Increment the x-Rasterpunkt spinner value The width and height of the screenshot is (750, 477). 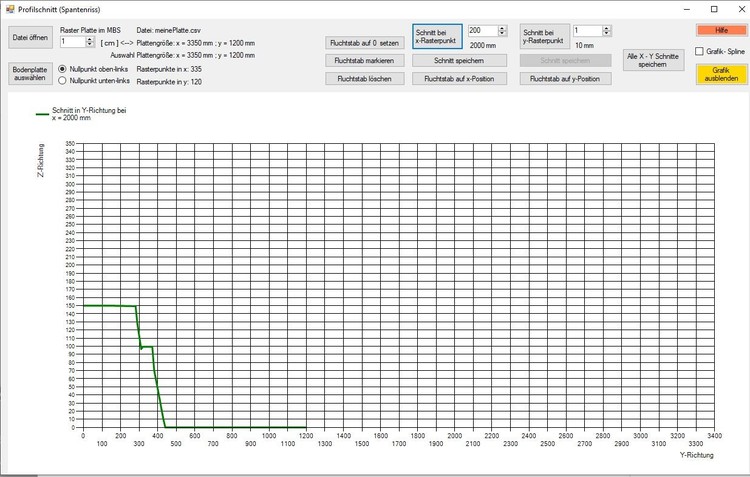click(502, 28)
